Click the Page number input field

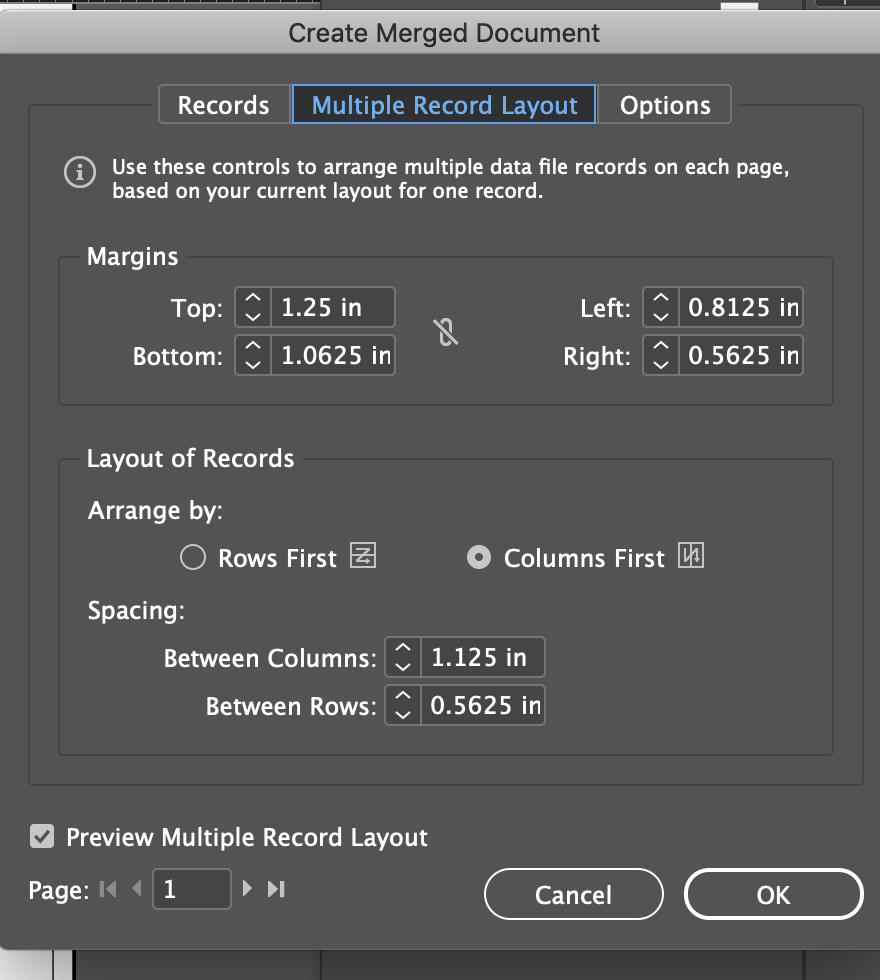[191, 888]
